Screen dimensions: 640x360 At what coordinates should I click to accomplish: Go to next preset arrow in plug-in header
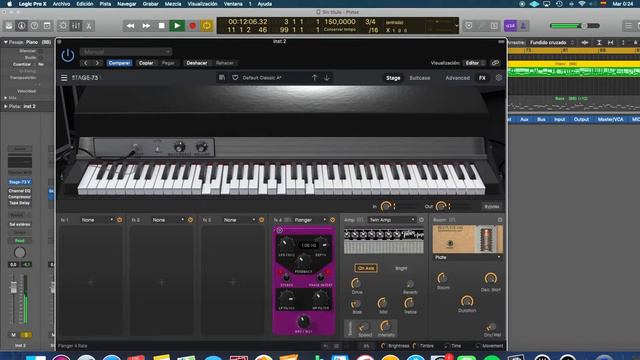97,63
